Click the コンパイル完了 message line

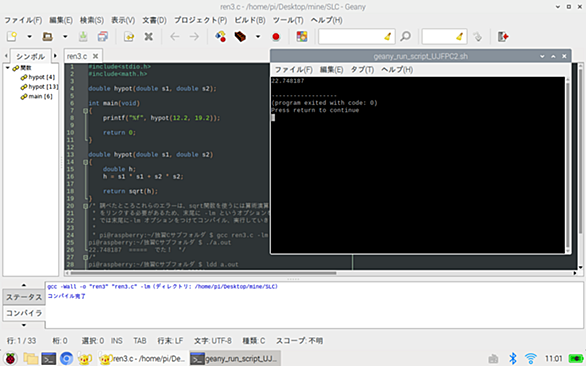(x=67, y=296)
